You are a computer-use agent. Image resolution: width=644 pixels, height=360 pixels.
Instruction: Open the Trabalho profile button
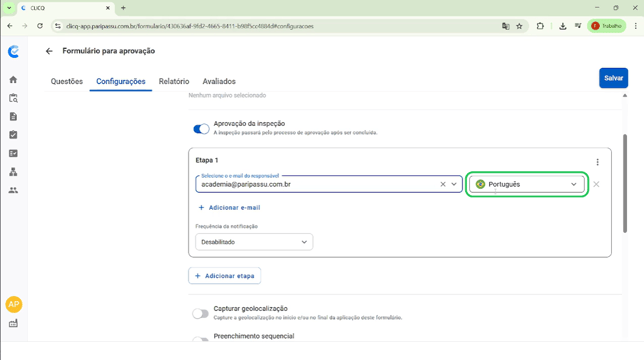pyautogui.click(x=607, y=26)
